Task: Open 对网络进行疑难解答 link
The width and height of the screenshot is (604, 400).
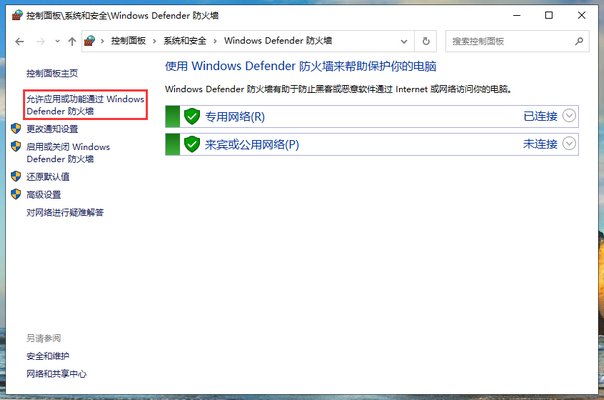Action: (65, 212)
